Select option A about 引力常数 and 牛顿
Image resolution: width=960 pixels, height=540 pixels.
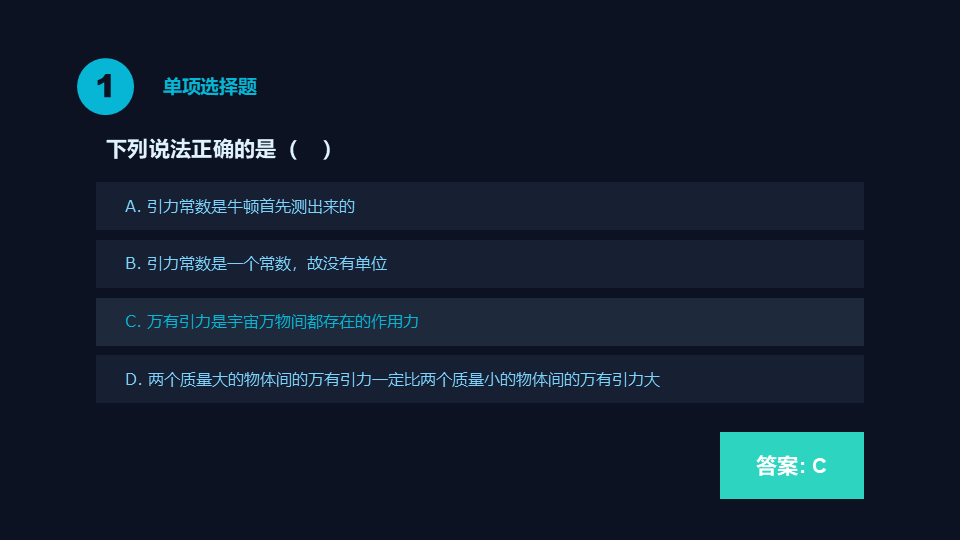click(479, 207)
